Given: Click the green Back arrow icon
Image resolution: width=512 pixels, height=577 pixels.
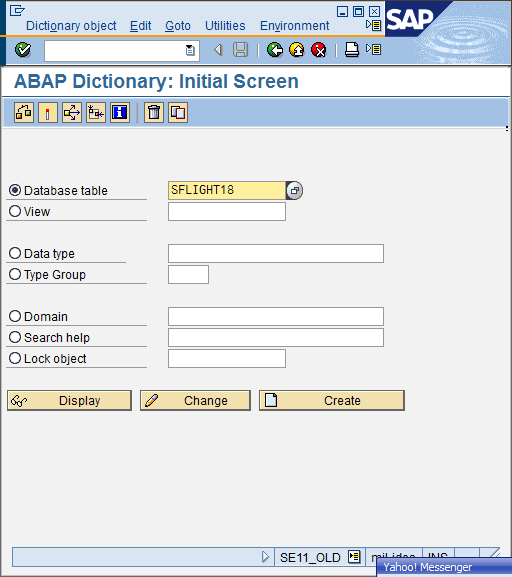Looking at the screenshot, I should coord(275,50).
